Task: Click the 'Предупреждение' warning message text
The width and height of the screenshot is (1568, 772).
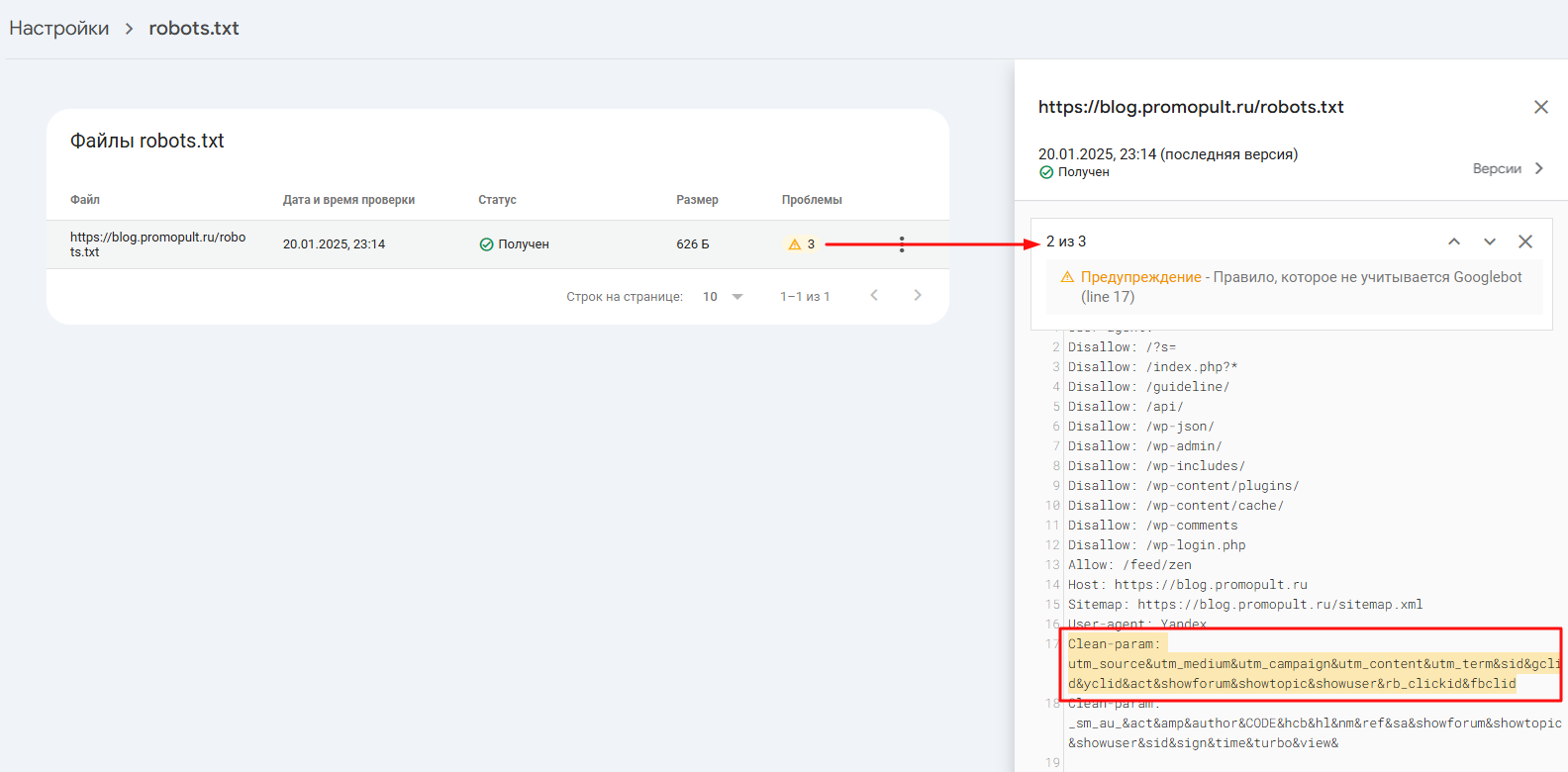Action: tap(1140, 277)
